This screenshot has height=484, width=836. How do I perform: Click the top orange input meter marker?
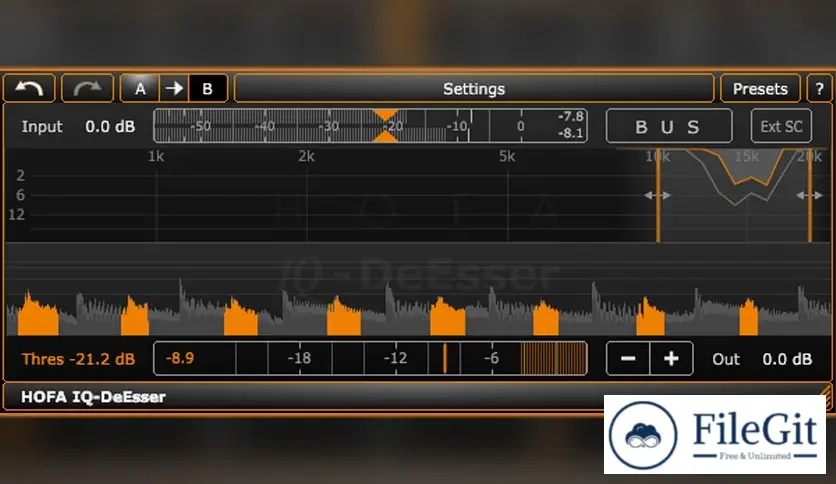pos(385,114)
